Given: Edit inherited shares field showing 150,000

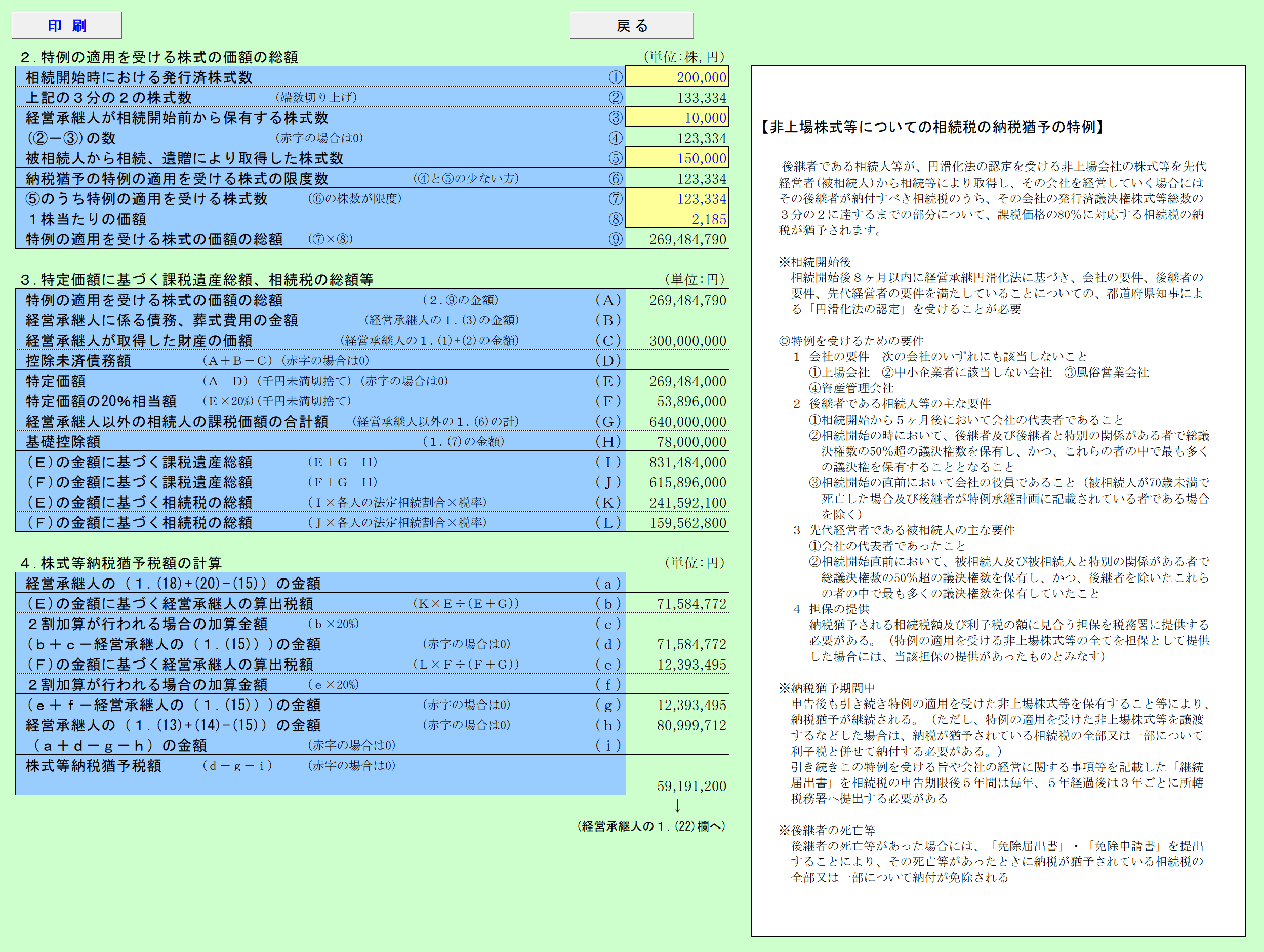Looking at the screenshot, I should [x=677, y=158].
